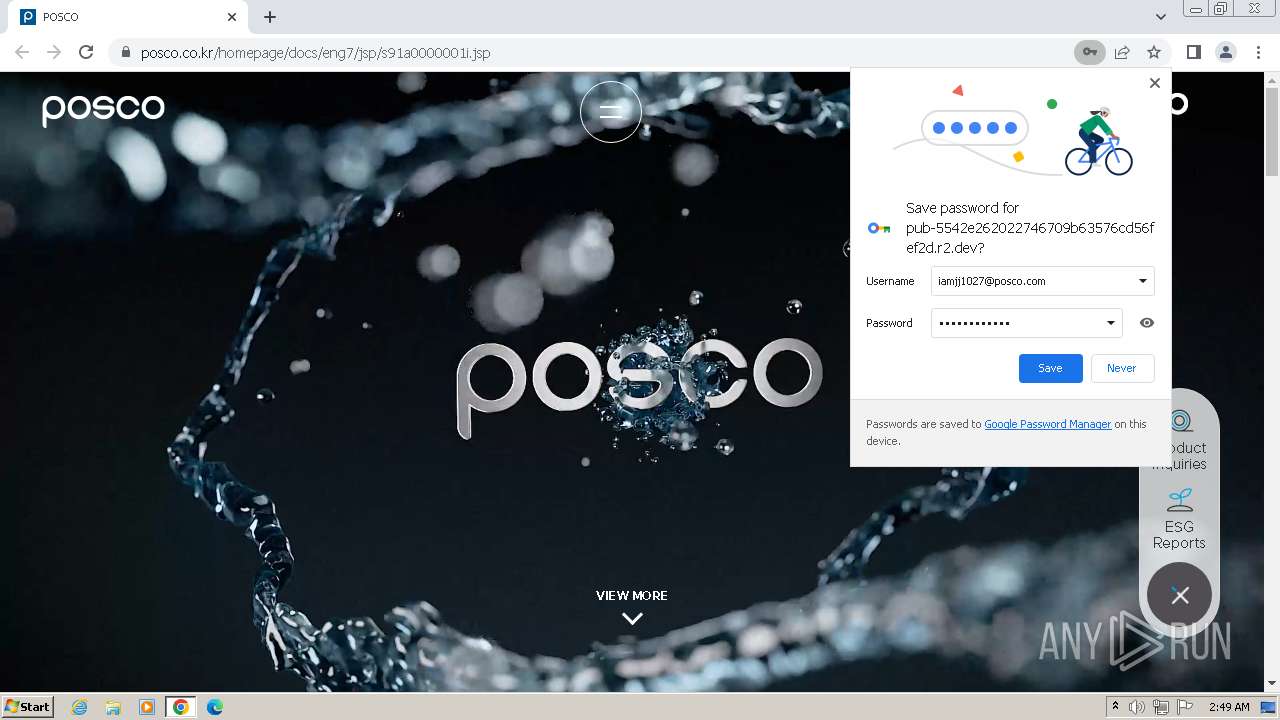
Task: Open File Explorer from taskbar
Action: (113, 707)
